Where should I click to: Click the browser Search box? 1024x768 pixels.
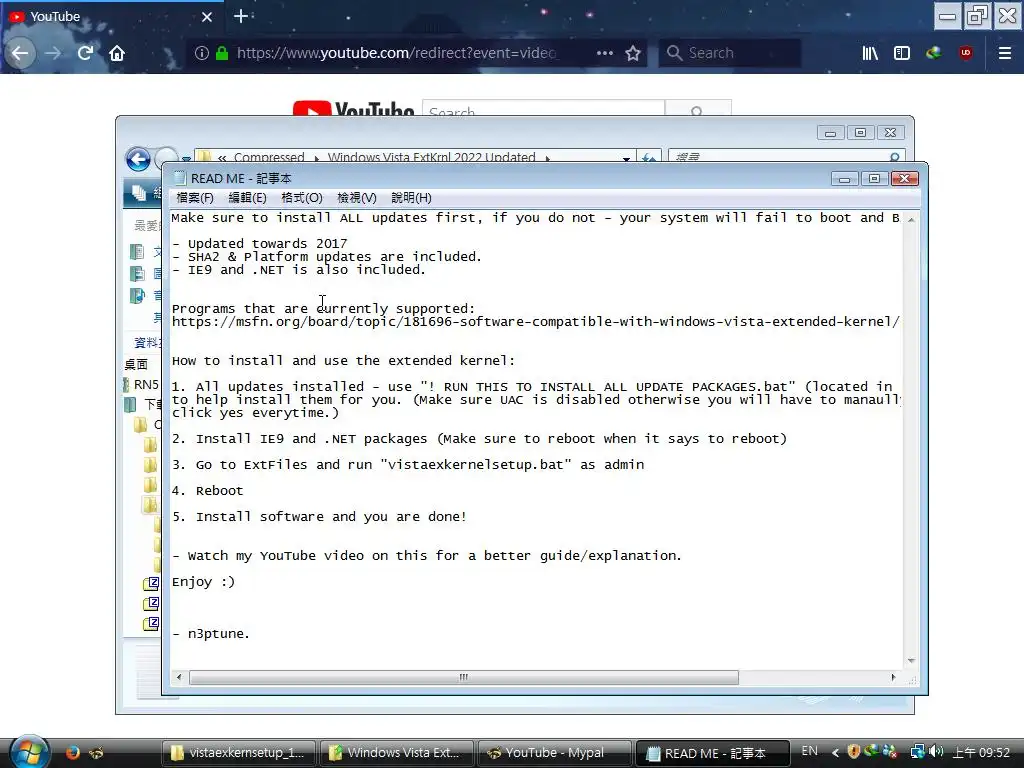[730, 53]
